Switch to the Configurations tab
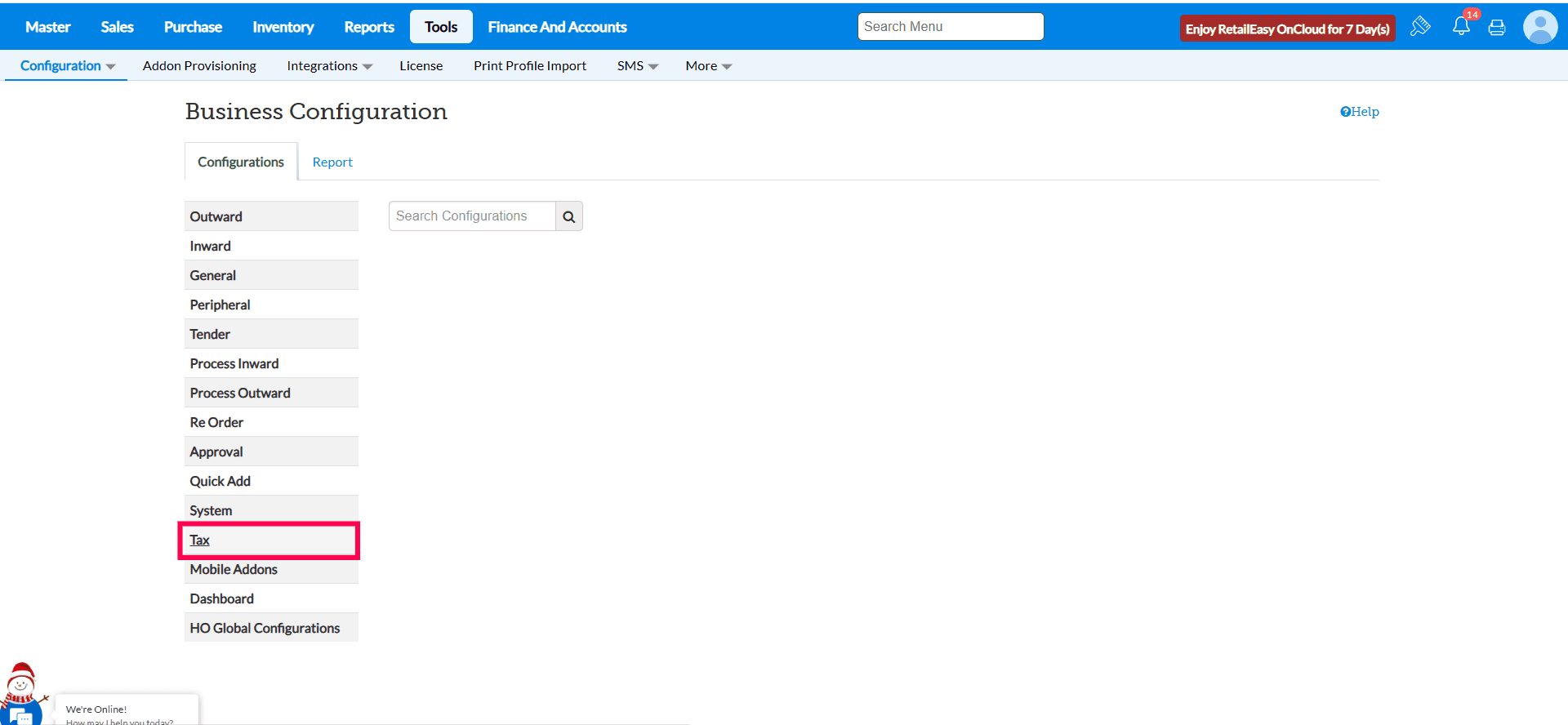Viewport: 1568px width, 725px height. click(x=241, y=162)
